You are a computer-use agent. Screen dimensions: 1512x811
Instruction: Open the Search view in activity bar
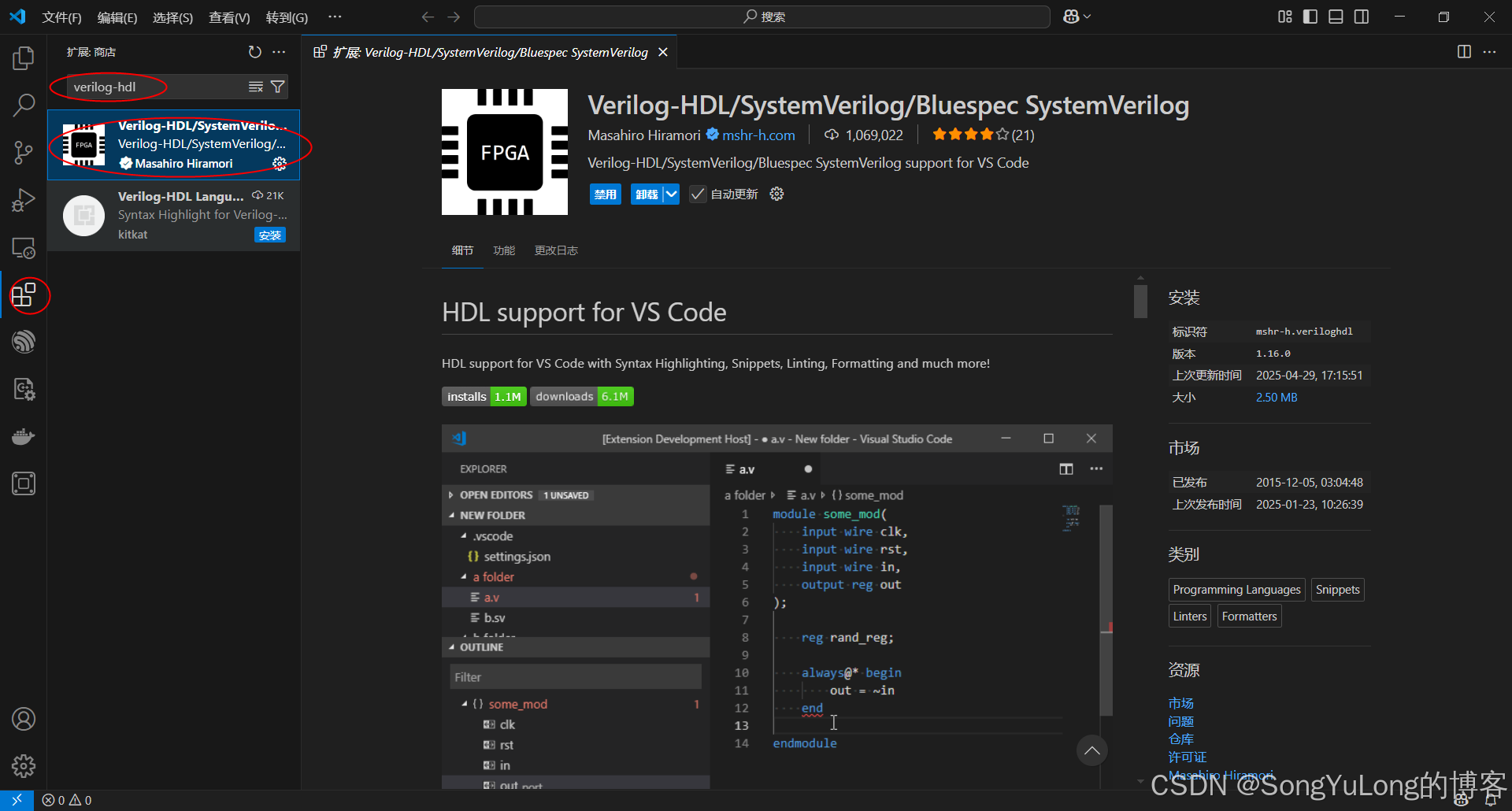pyautogui.click(x=24, y=105)
